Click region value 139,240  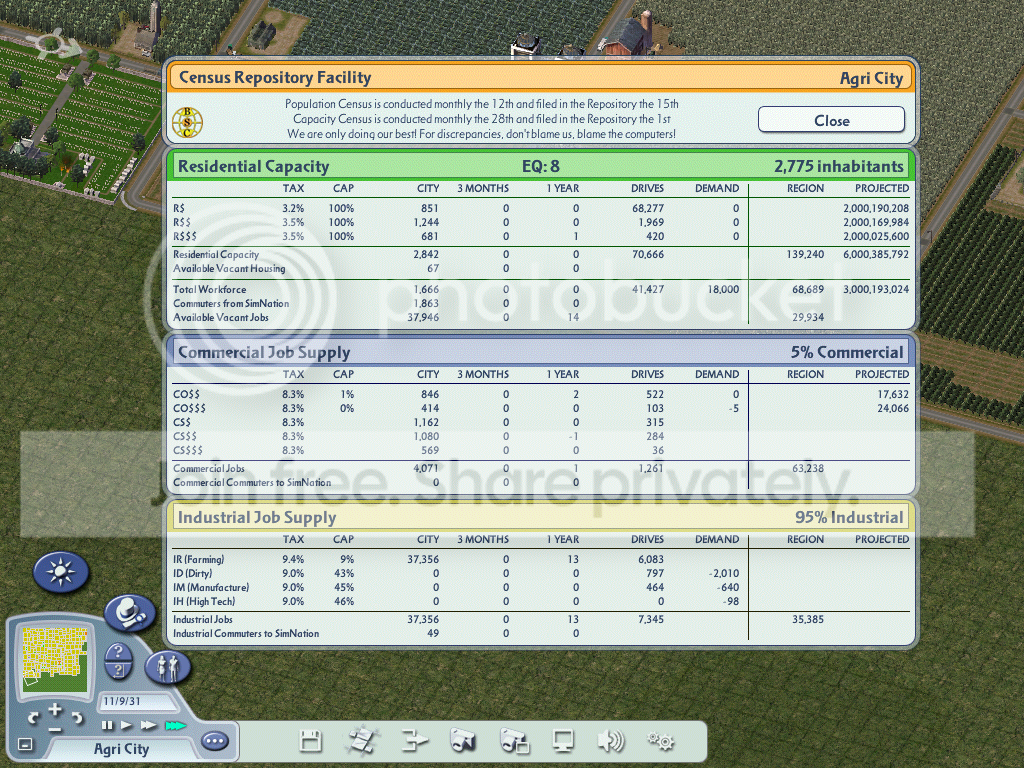point(805,255)
